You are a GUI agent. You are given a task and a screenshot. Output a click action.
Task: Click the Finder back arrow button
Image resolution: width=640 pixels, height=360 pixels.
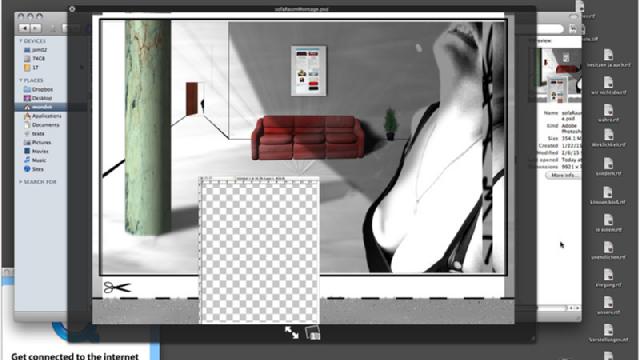24,28
